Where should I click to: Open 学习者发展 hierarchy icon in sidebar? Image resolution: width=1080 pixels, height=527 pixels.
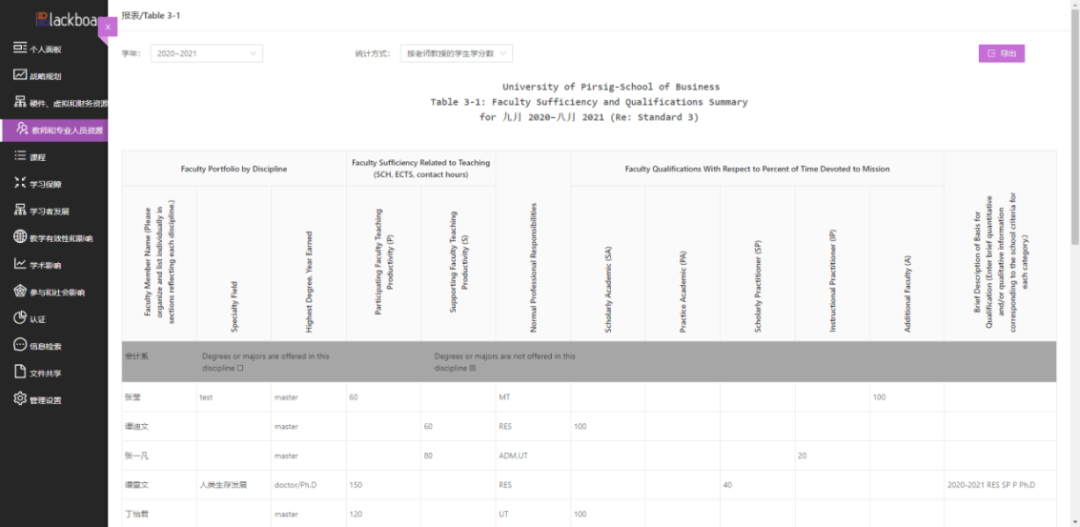pos(20,210)
